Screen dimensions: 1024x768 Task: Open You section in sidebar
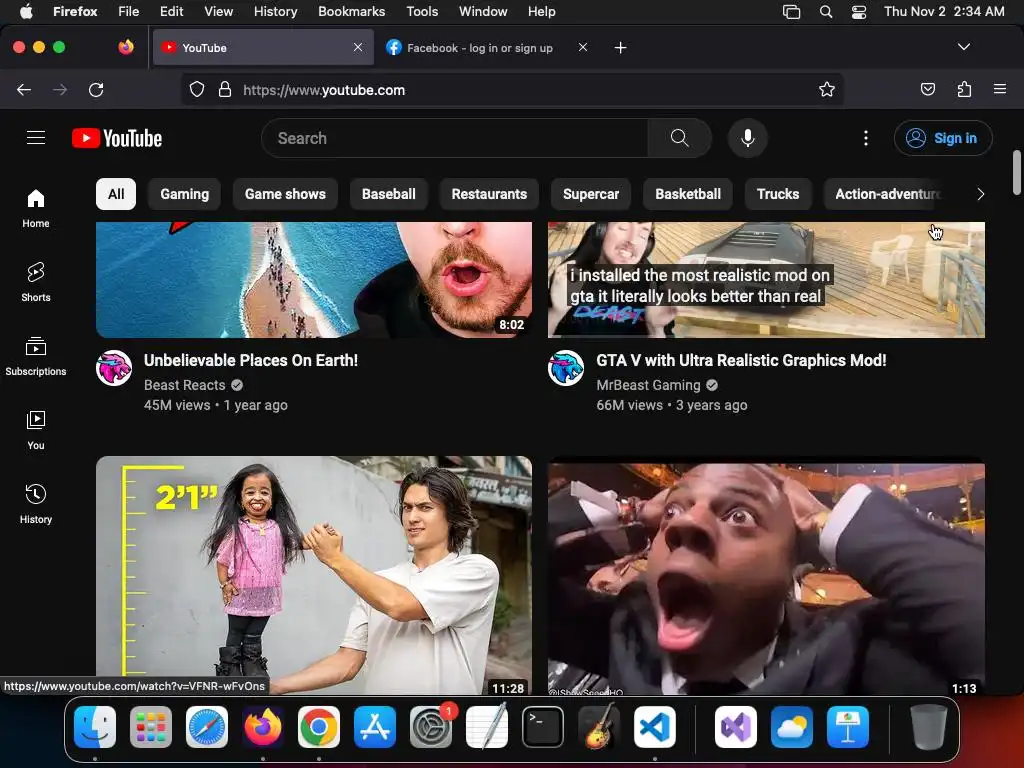tap(36, 430)
